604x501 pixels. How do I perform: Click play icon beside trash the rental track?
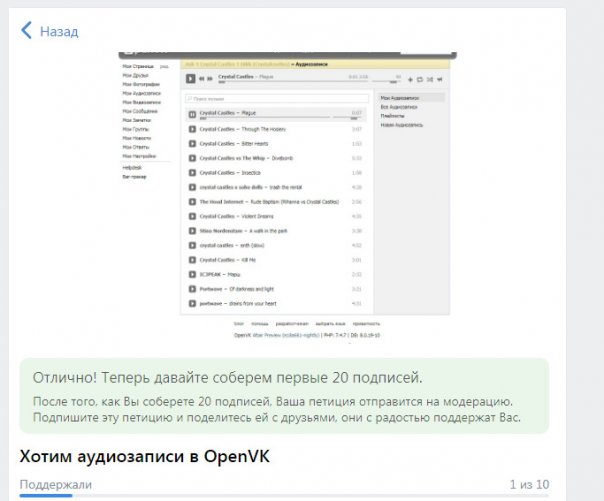[x=192, y=187]
